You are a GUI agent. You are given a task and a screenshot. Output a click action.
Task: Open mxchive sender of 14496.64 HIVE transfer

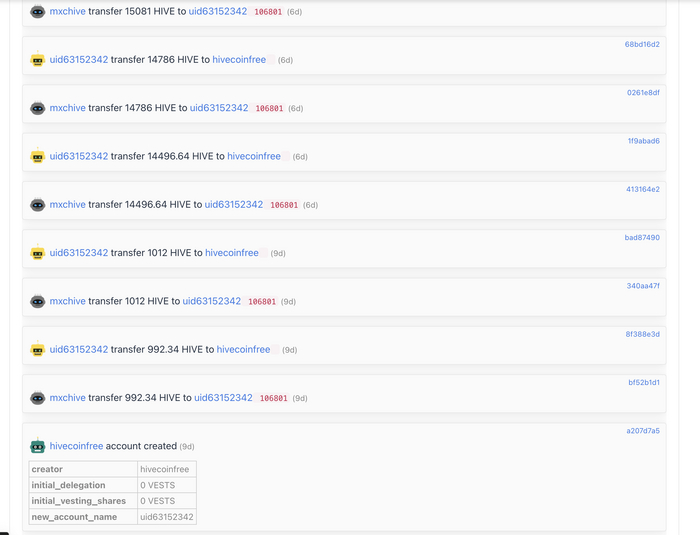point(67,204)
